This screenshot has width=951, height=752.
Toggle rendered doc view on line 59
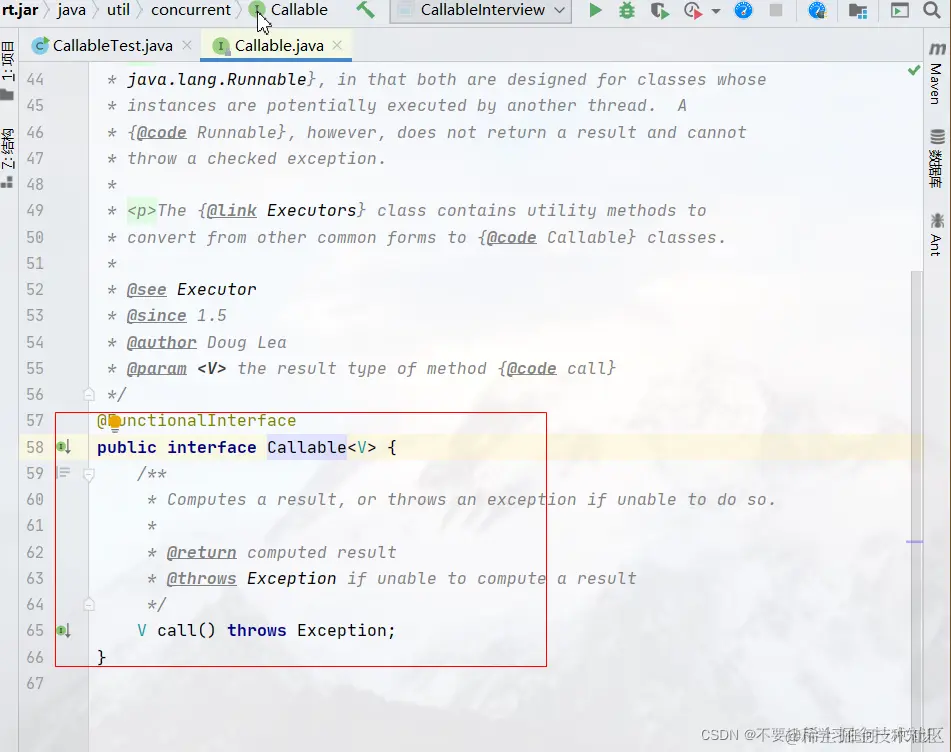(63, 472)
